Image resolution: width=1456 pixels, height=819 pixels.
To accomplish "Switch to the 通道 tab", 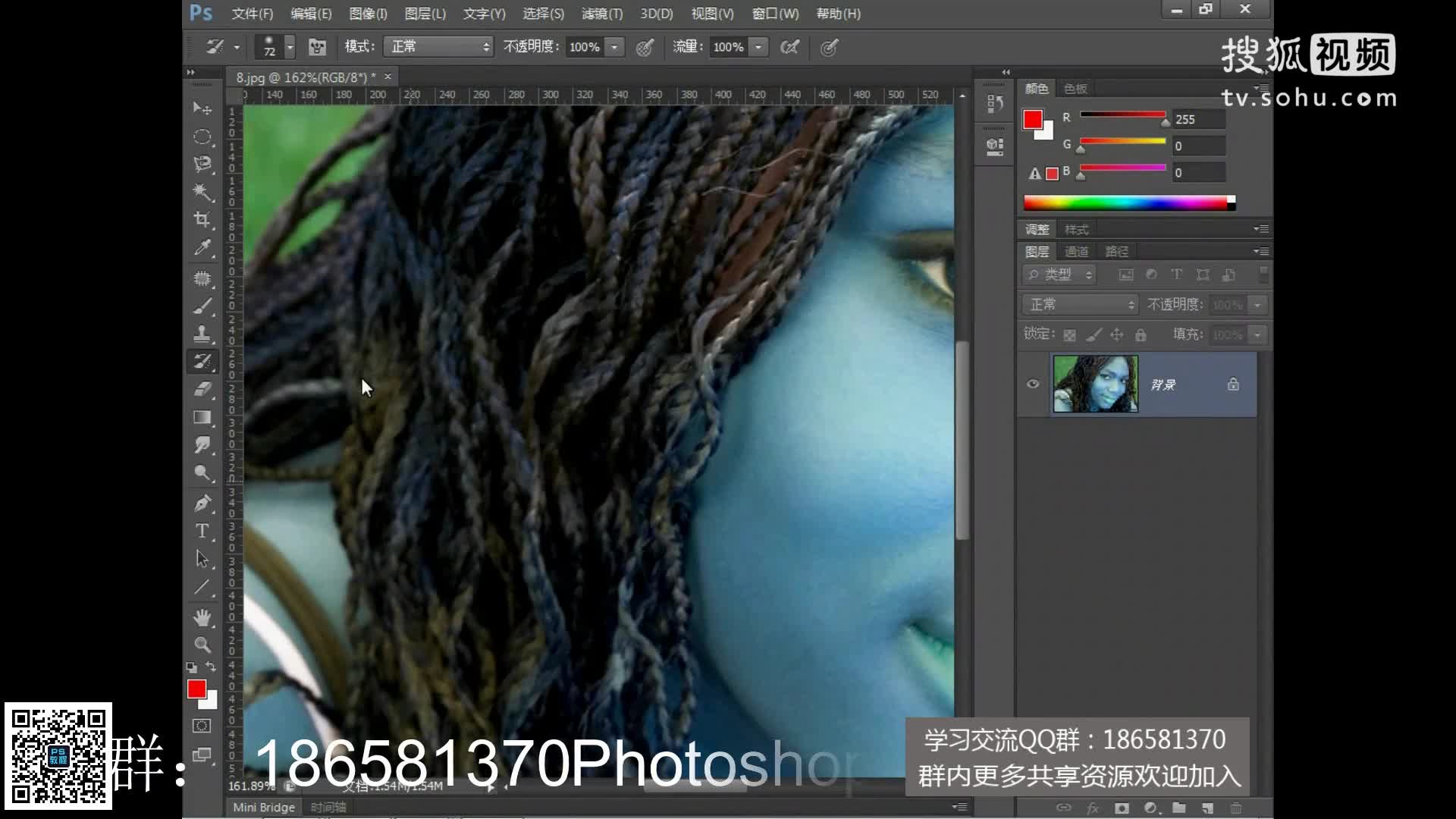I will click(x=1076, y=251).
